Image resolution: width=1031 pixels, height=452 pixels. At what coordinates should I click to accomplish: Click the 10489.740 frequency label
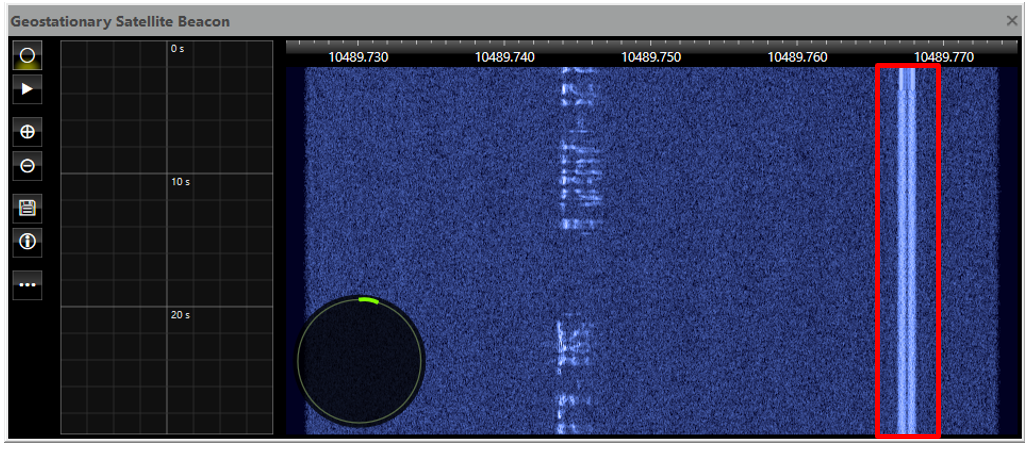click(505, 57)
